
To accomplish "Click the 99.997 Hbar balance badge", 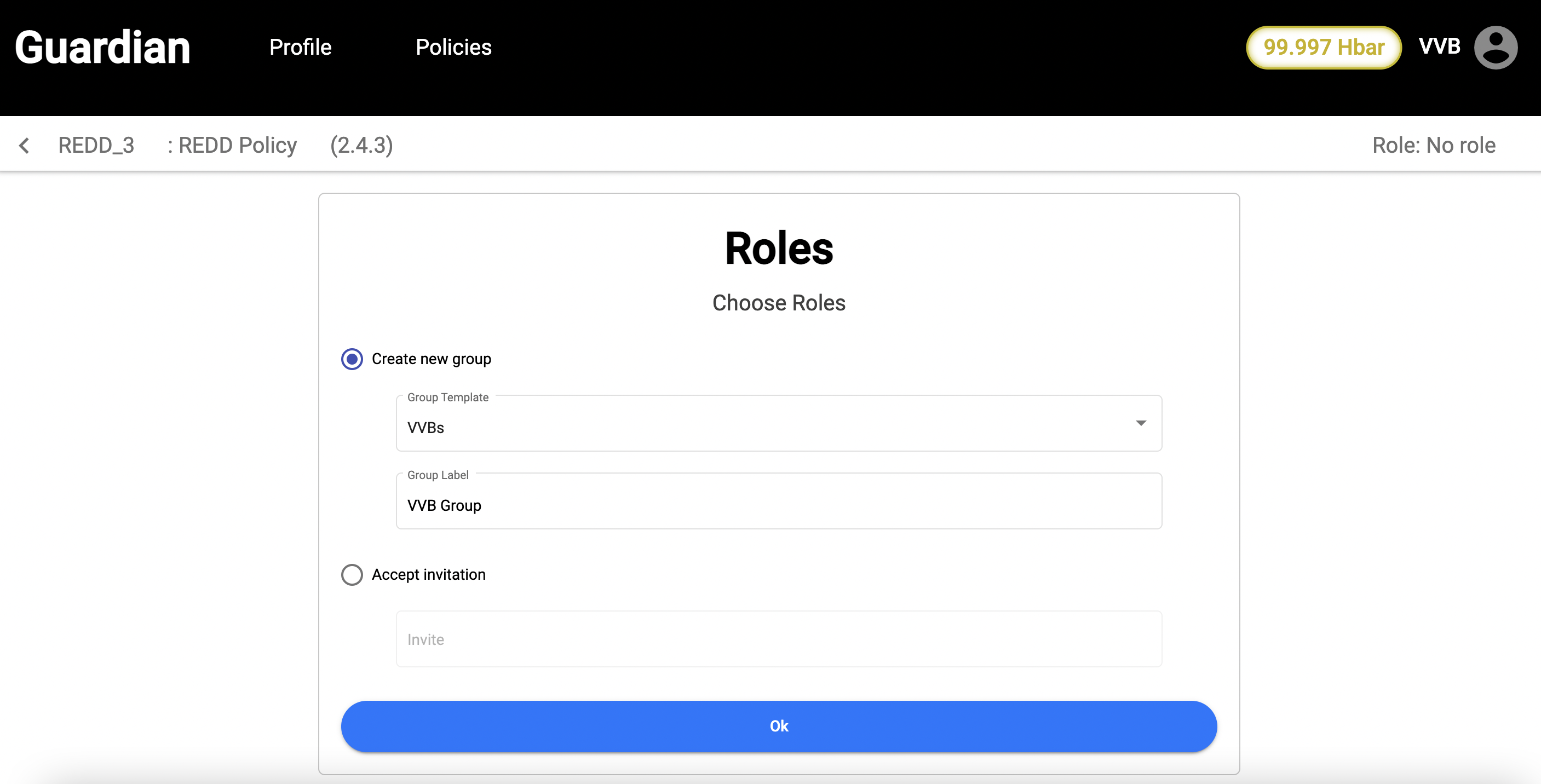I will [1323, 47].
